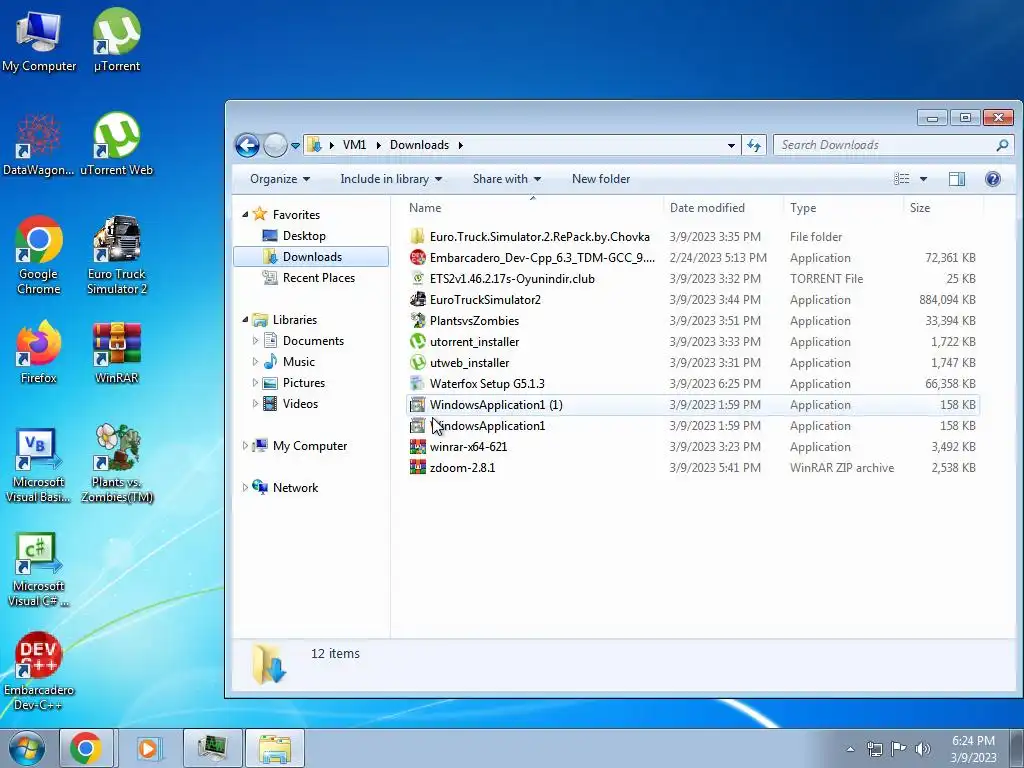
Task: Select the Embarcadero_Dev-Cpp installer file
Action: click(x=692, y=257)
